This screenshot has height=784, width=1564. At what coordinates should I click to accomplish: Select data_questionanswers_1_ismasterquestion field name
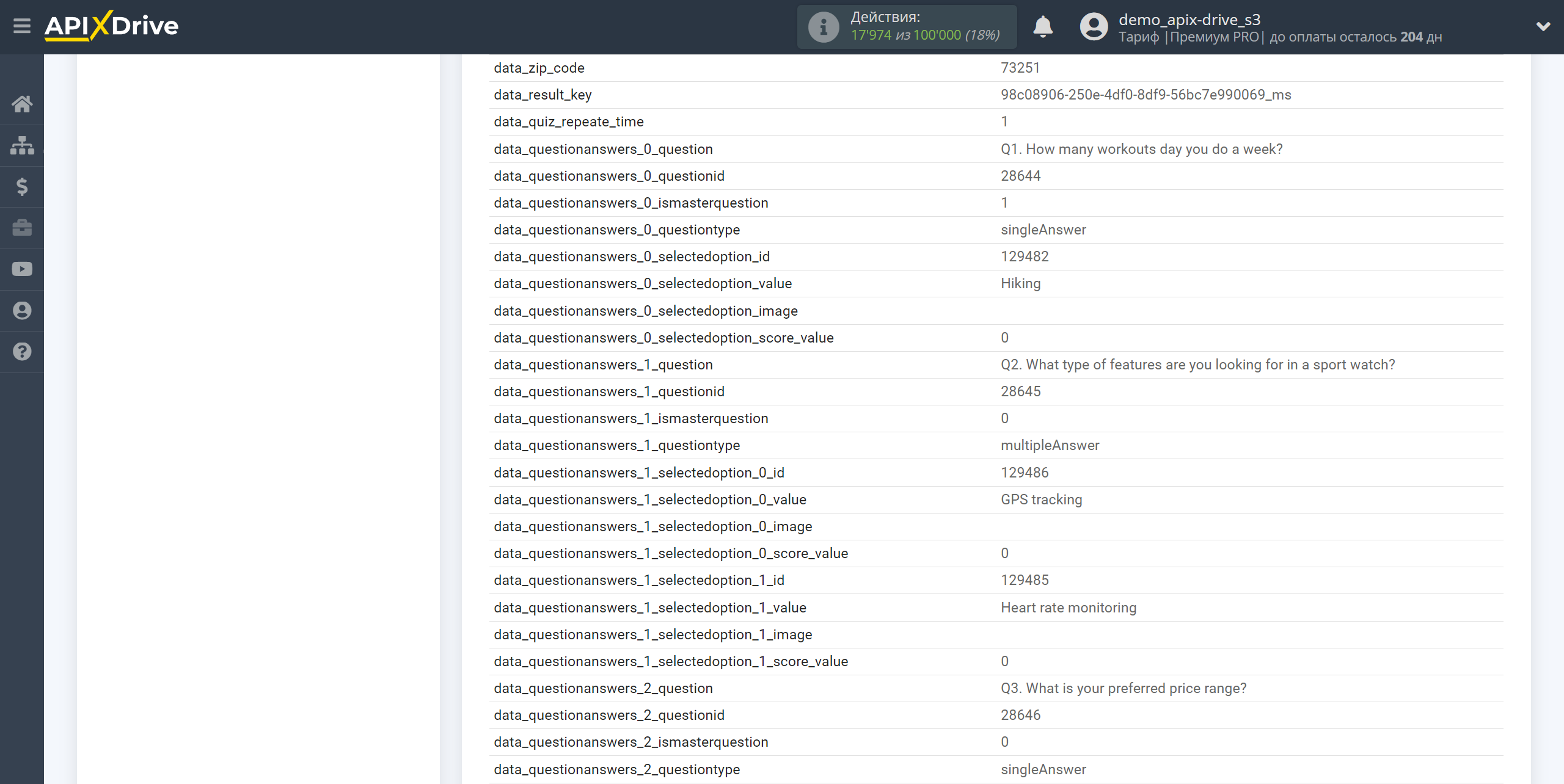(630, 418)
